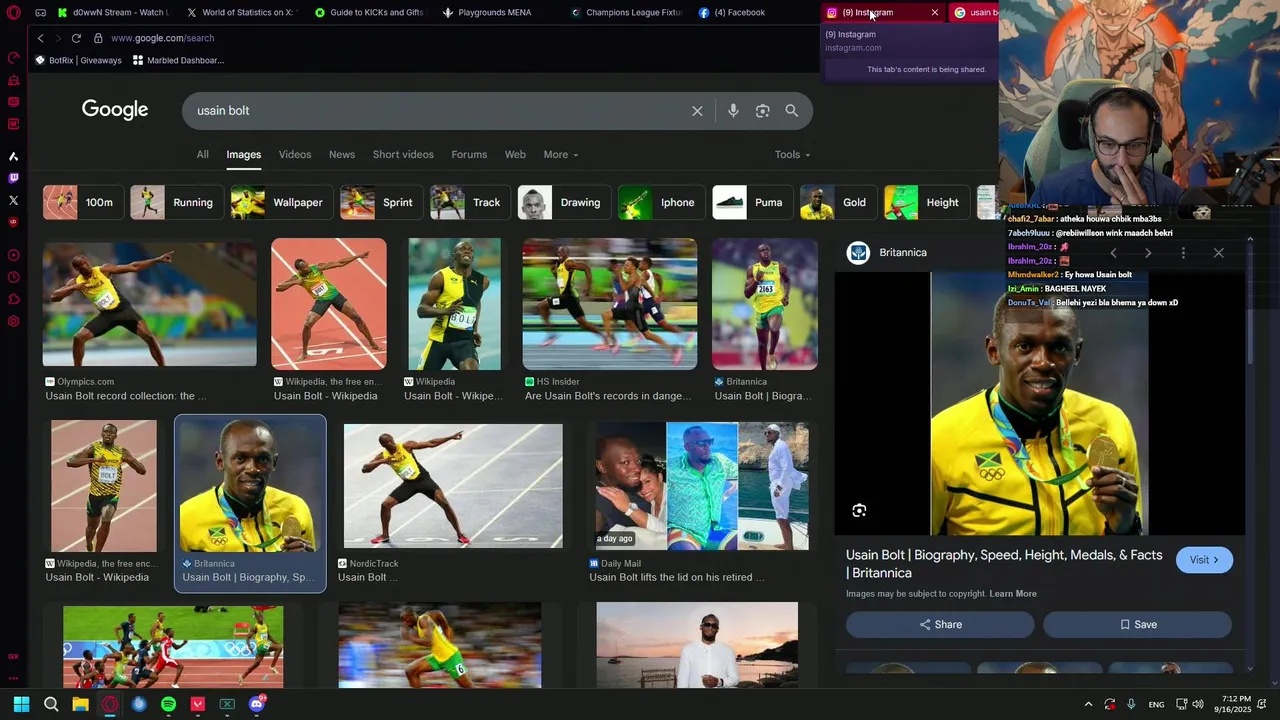Open volume control in system tray

pyautogui.click(x=1198, y=705)
